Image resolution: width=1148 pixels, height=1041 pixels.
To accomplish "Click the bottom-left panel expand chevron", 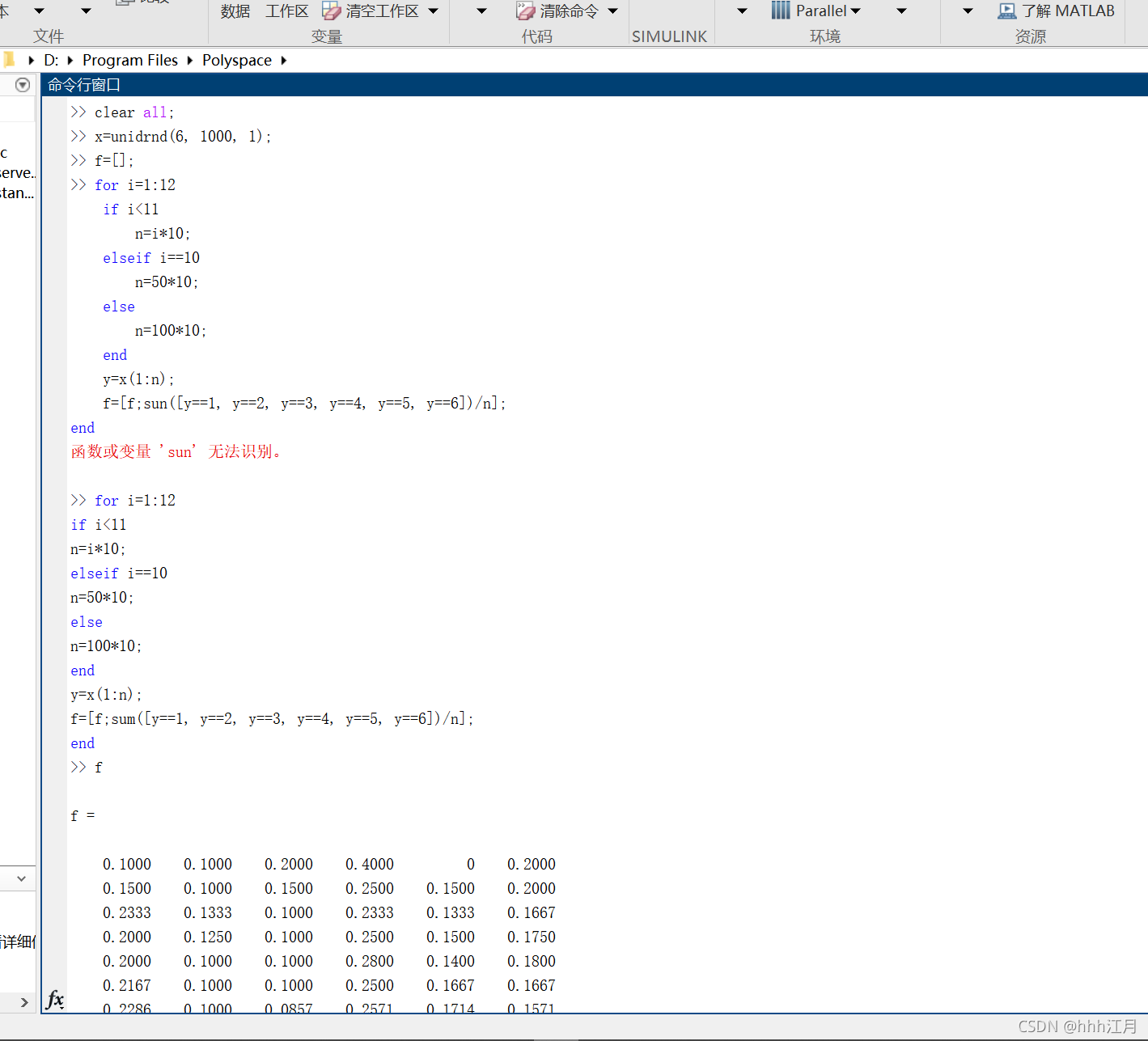I will 23,1003.
